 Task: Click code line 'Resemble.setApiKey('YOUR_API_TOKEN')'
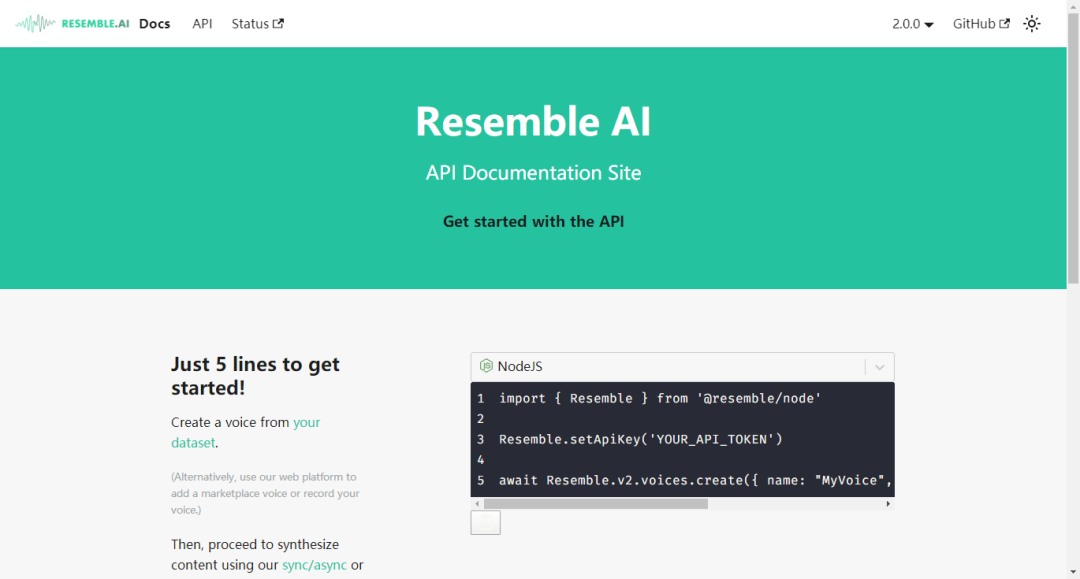[x=641, y=439]
